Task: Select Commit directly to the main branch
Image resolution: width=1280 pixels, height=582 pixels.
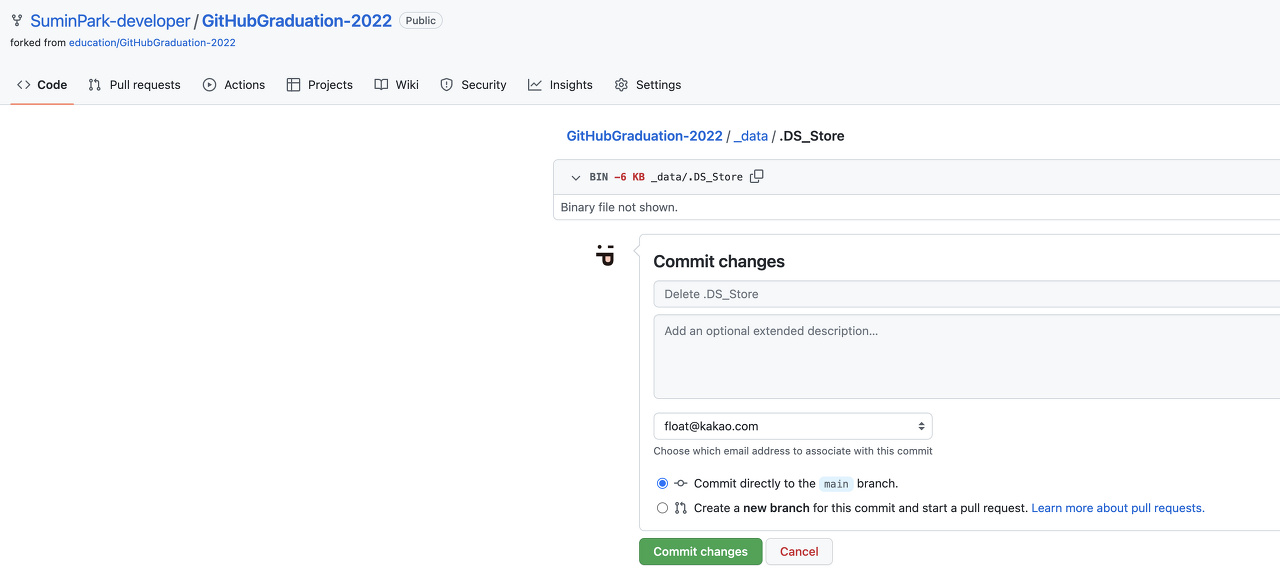Action: (x=662, y=483)
